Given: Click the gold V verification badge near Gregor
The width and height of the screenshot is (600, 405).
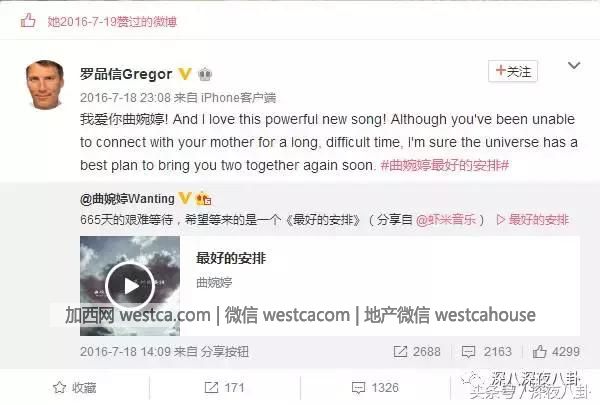Looking at the screenshot, I should [185, 73].
